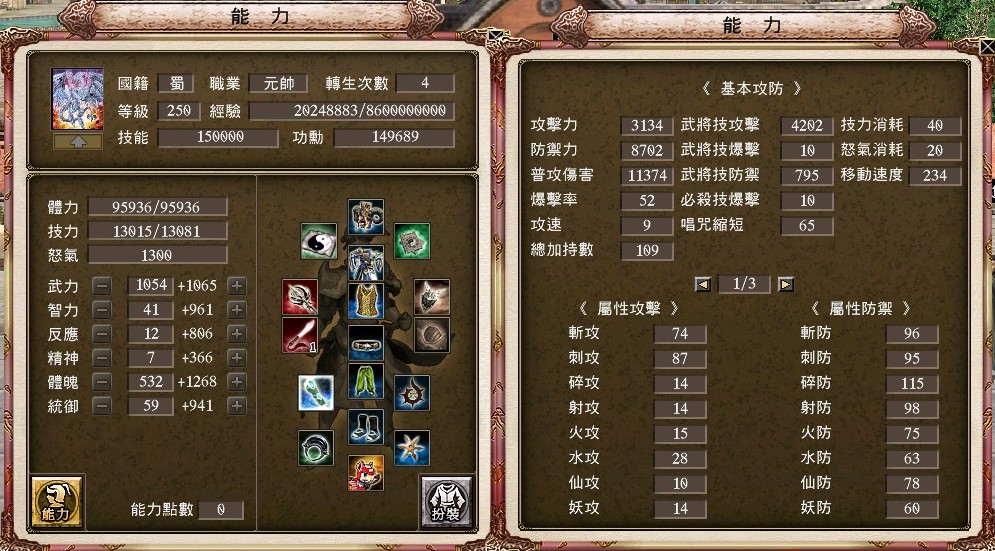Open the 扮裝 costume tab button

tap(446, 501)
